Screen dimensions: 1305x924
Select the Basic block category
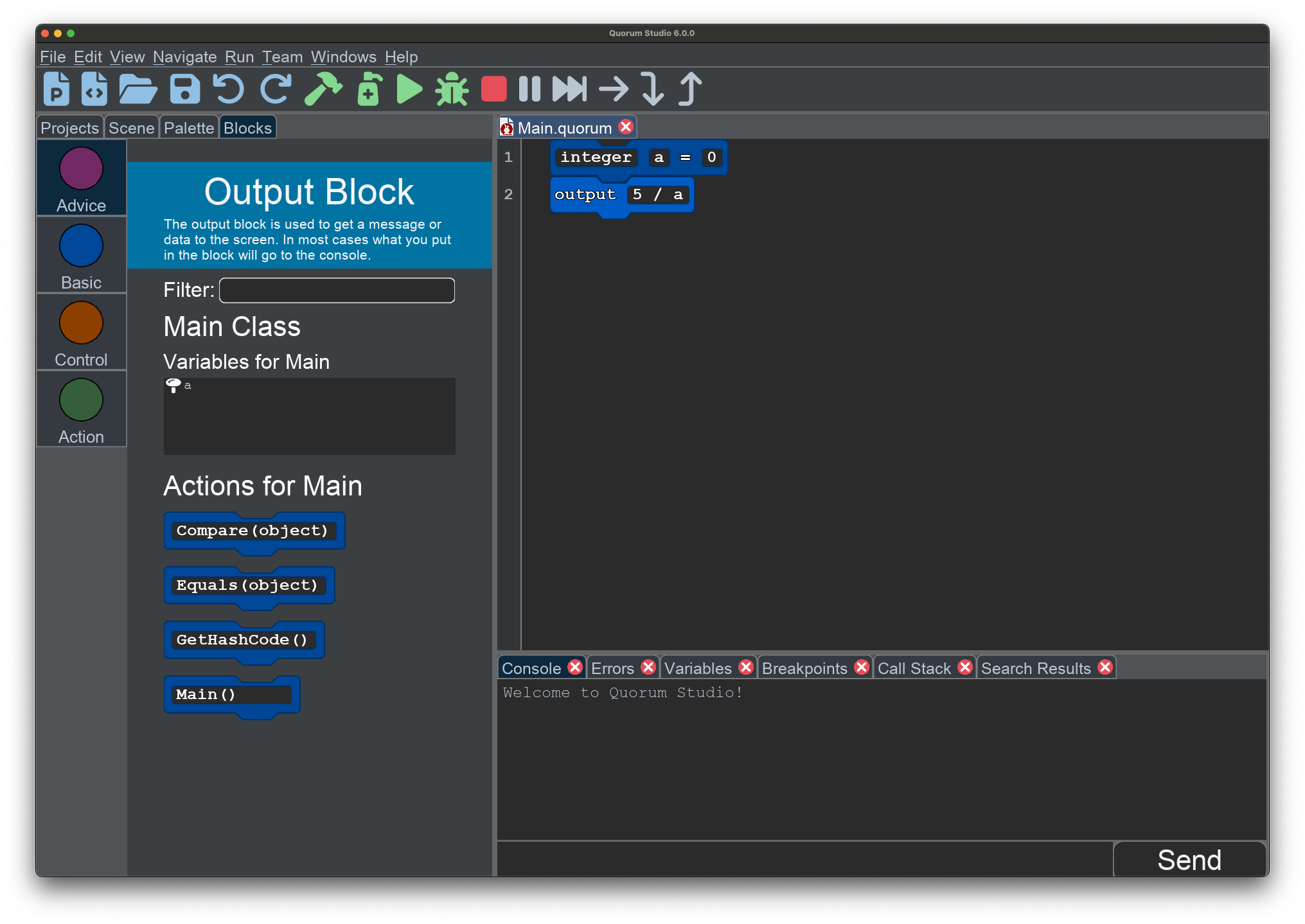[x=81, y=255]
